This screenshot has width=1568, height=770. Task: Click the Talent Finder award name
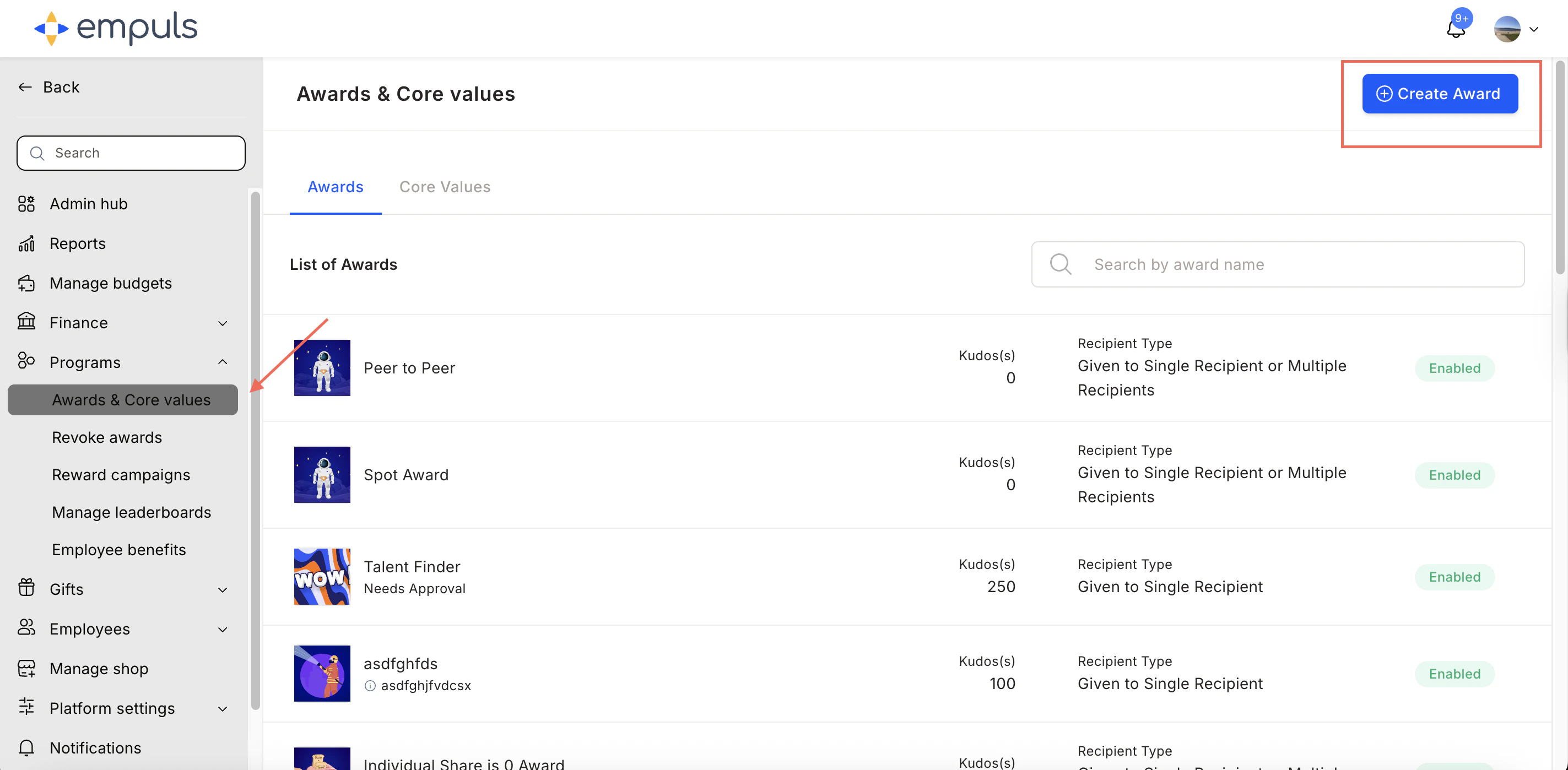point(412,567)
